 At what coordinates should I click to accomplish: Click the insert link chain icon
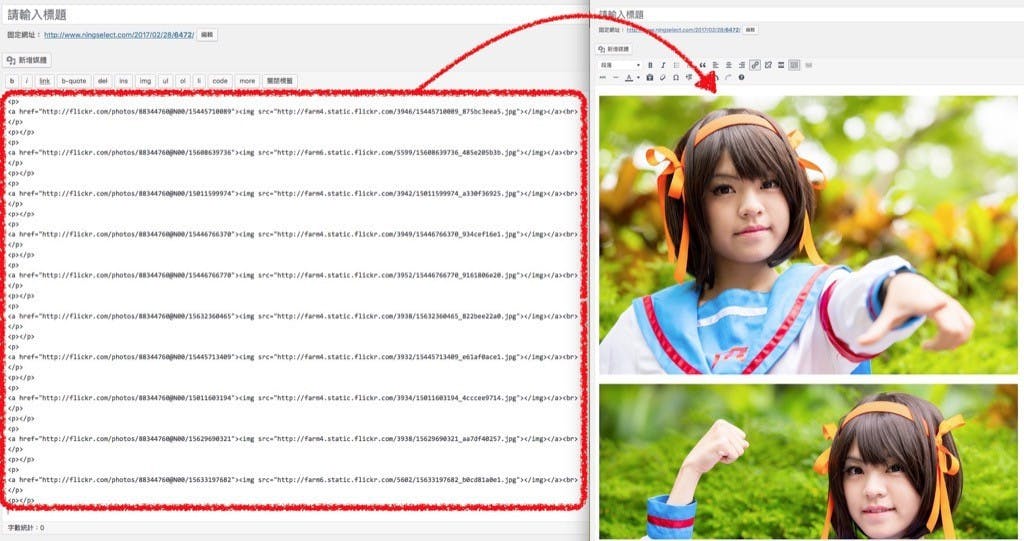[755, 65]
